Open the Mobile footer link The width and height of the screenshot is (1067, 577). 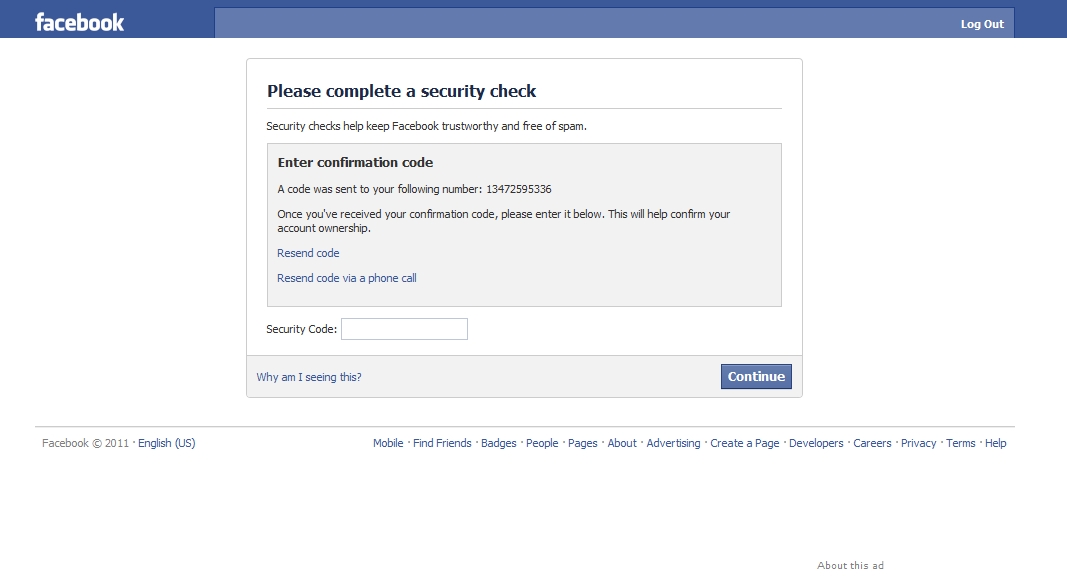388,443
